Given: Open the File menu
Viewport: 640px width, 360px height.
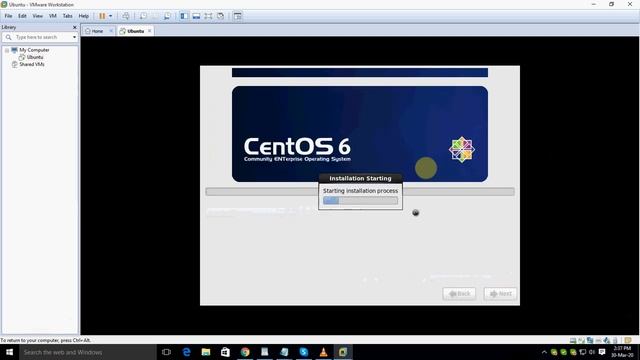Looking at the screenshot, I should 8,16.
